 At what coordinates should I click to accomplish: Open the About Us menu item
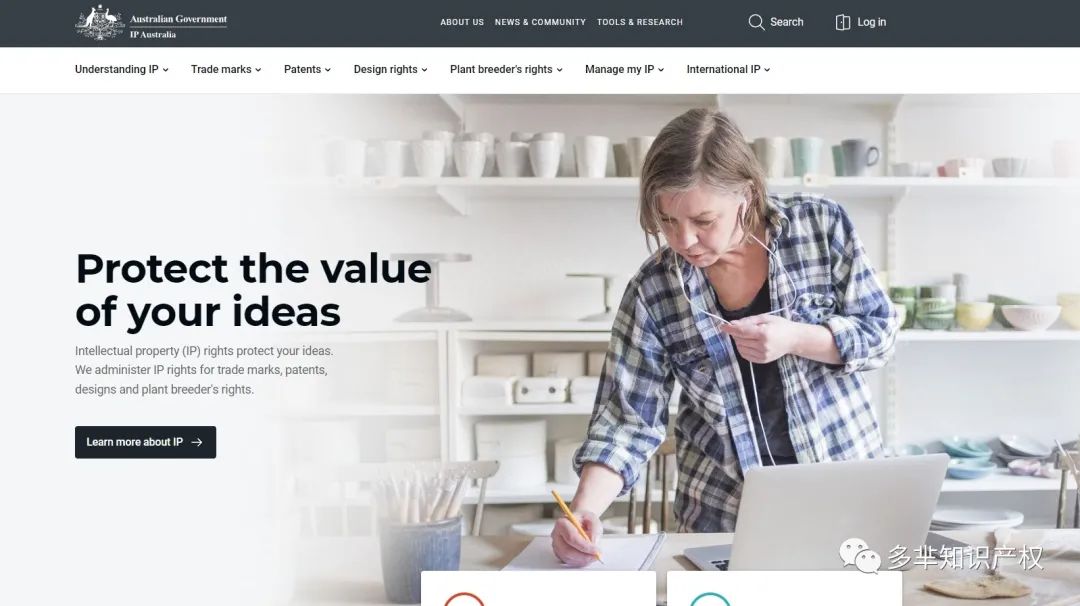pyautogui.click(x=462, y=22)
